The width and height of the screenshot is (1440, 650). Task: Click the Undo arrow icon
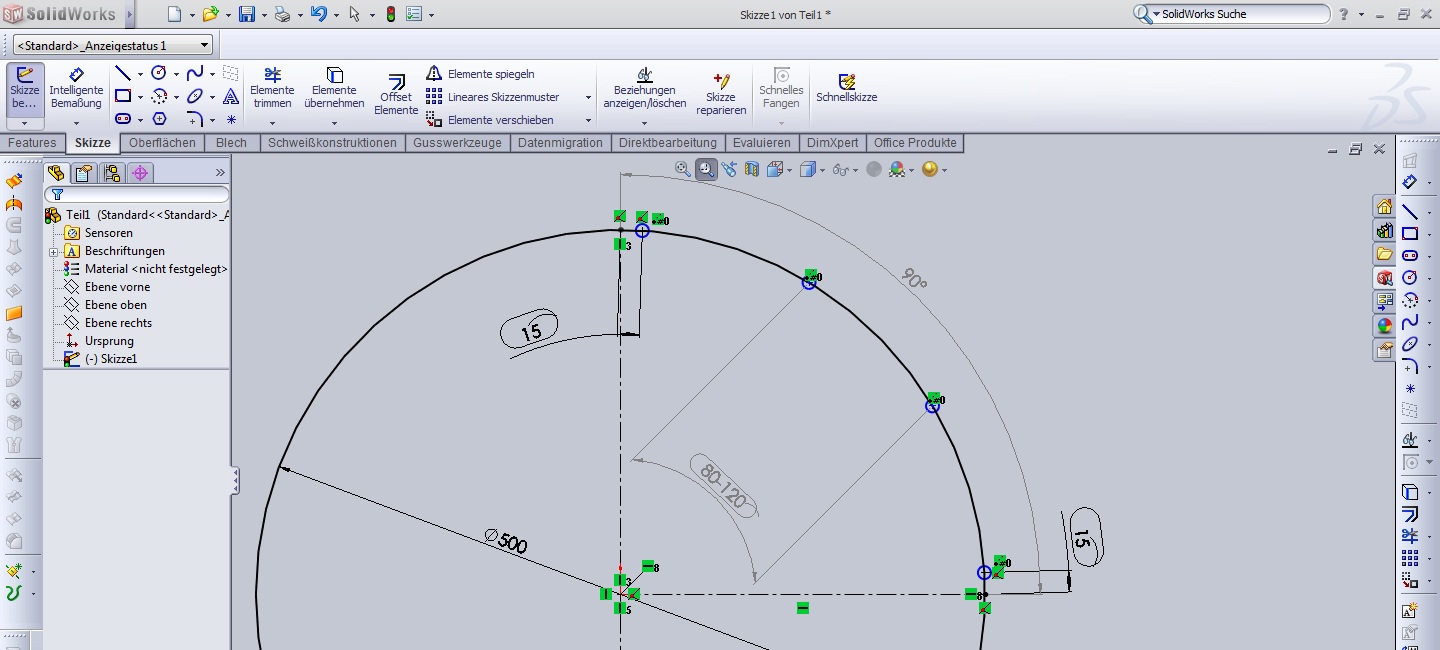point(319,14)
